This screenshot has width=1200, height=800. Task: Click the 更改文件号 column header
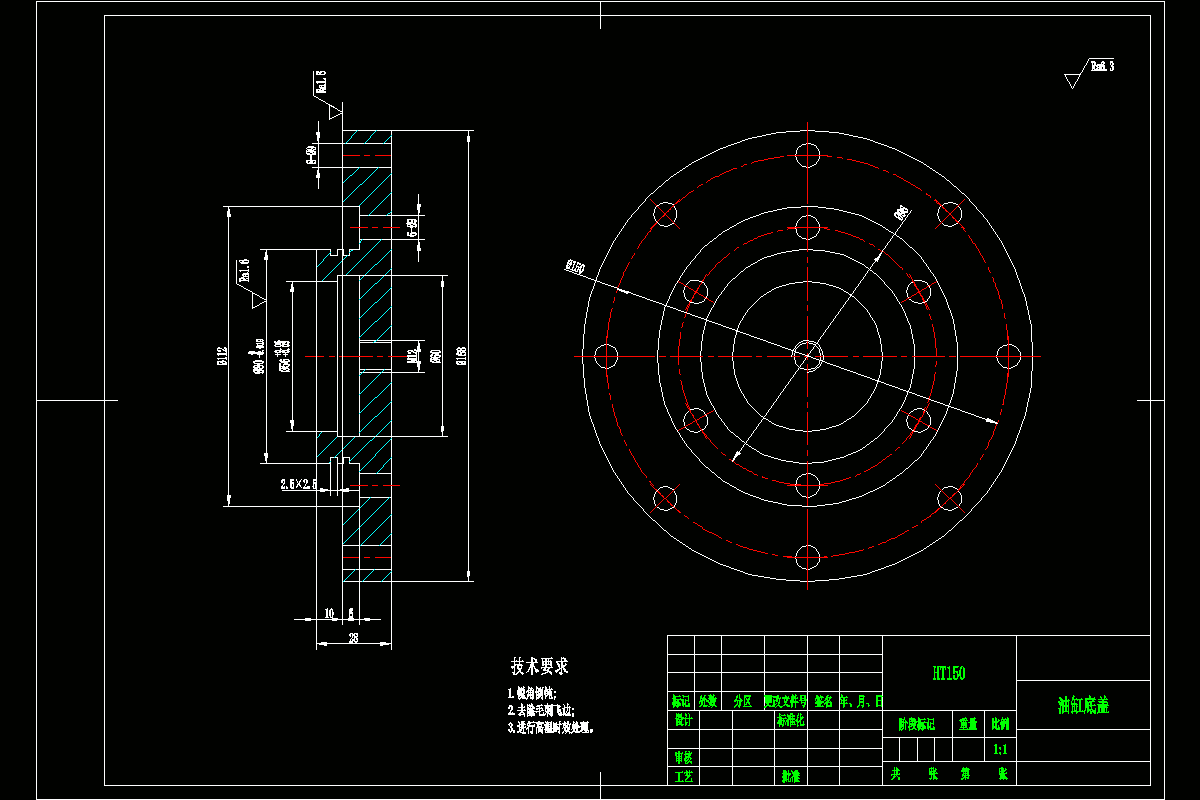(786, 701)
